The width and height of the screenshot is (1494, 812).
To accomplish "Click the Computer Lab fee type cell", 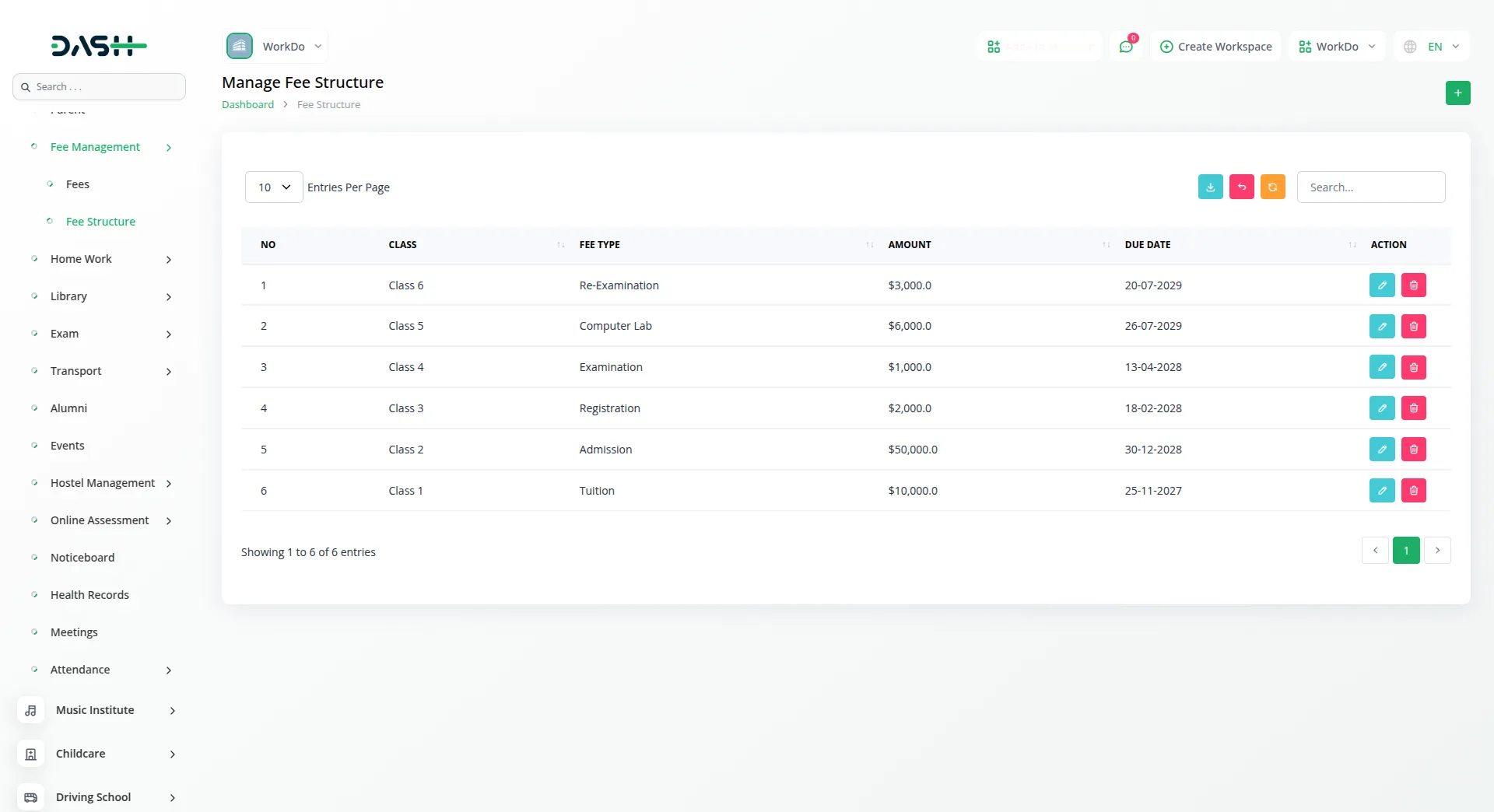I will point(615,326).
